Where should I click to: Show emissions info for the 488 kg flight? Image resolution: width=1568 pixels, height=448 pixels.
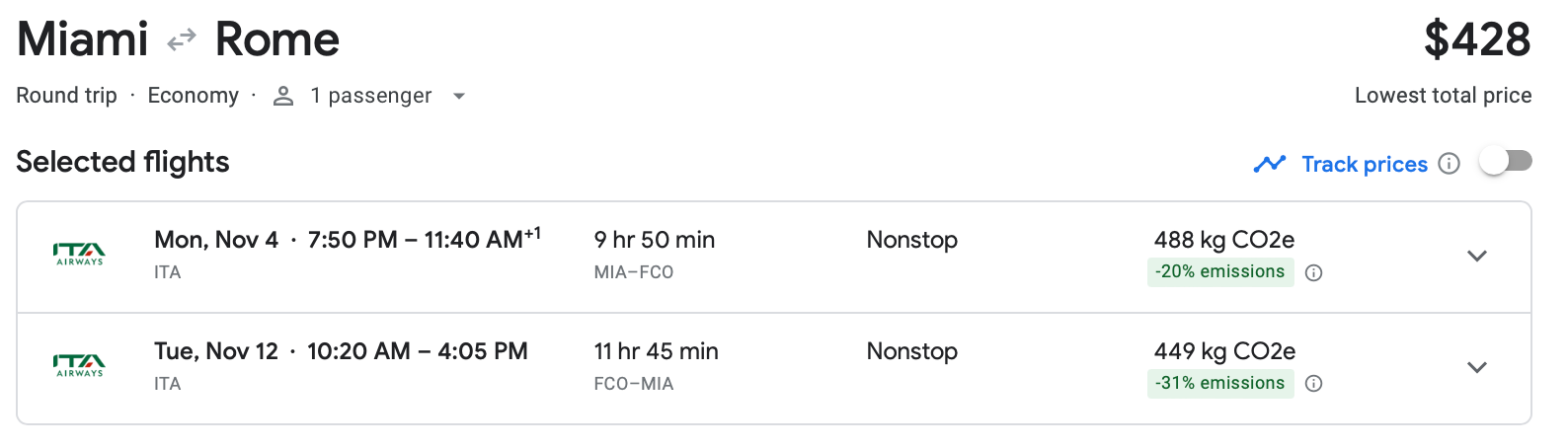tap(1313, 273)
